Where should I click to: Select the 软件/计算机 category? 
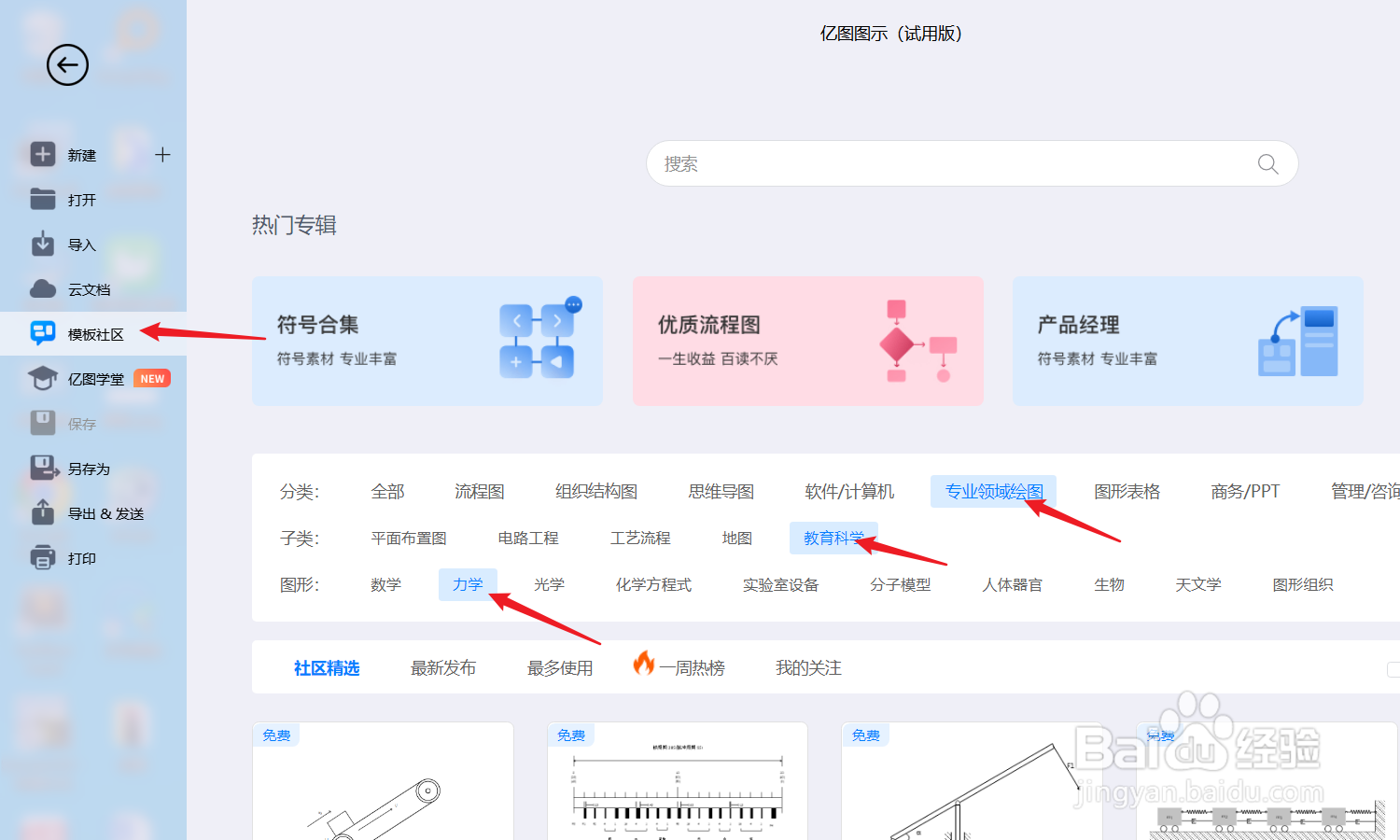click(849, 492)
